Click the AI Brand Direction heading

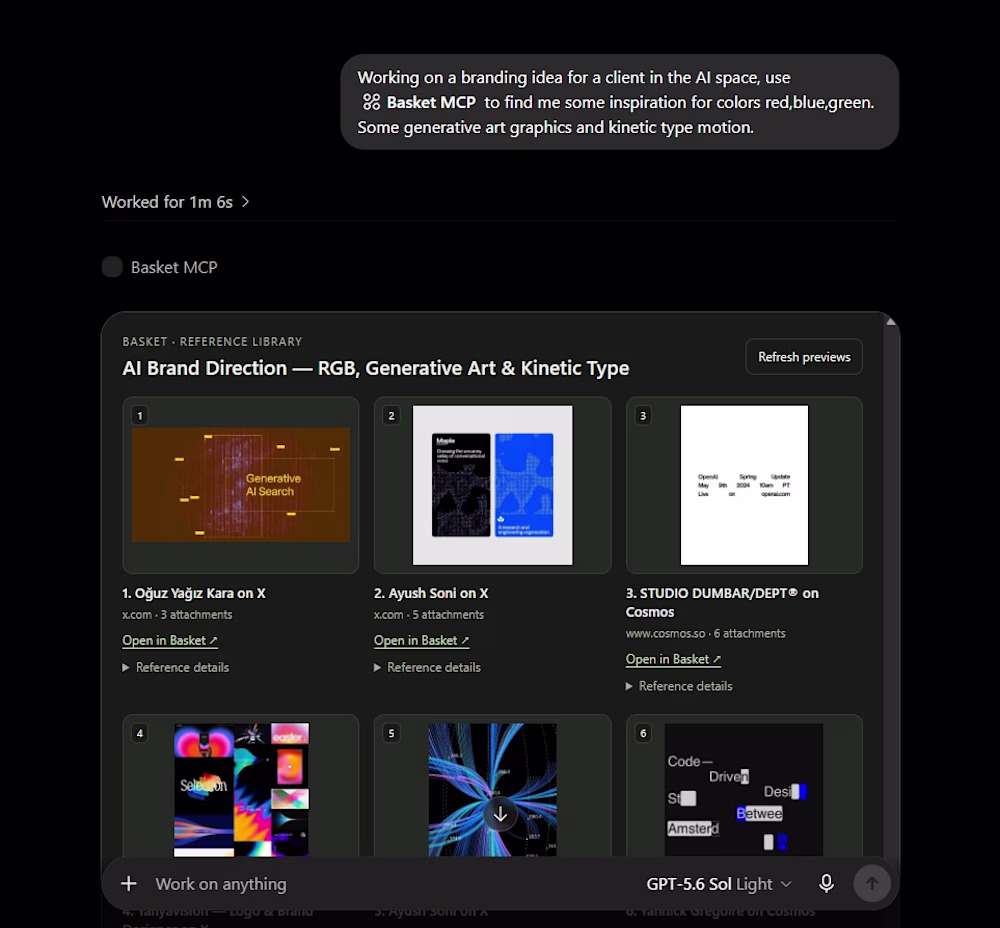(376, 368)
